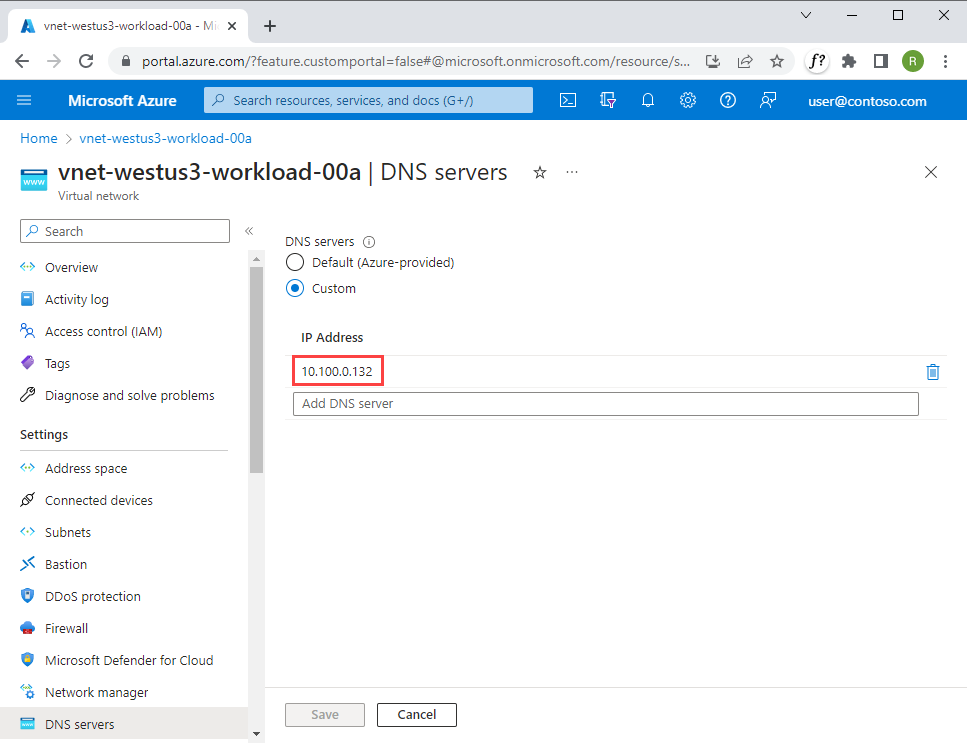This screenshot has width=967, height=743.
Task: Open the Azure portal hamburger menu
Action: click(25, 101)
